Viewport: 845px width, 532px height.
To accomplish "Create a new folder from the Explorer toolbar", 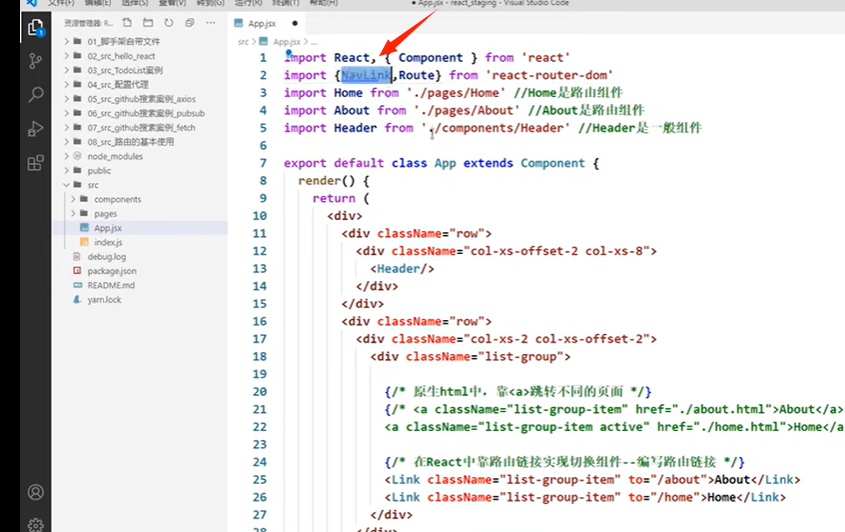I will [148, 23].
